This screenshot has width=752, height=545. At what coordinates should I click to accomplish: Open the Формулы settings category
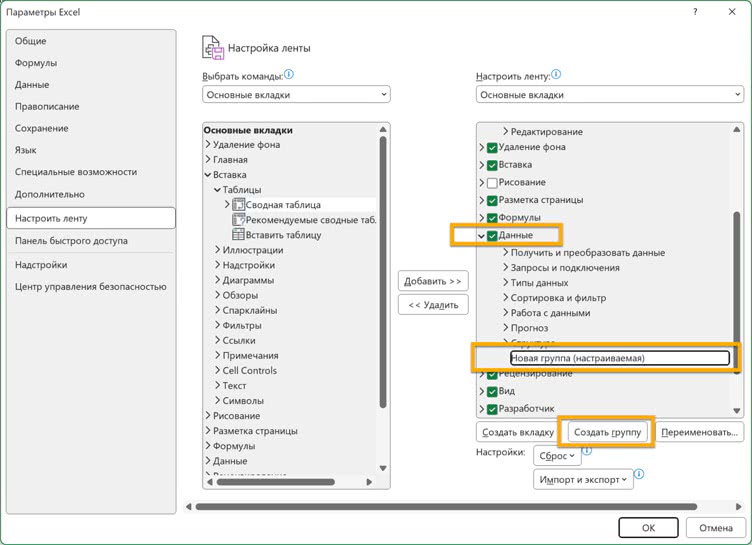point(91,63)
